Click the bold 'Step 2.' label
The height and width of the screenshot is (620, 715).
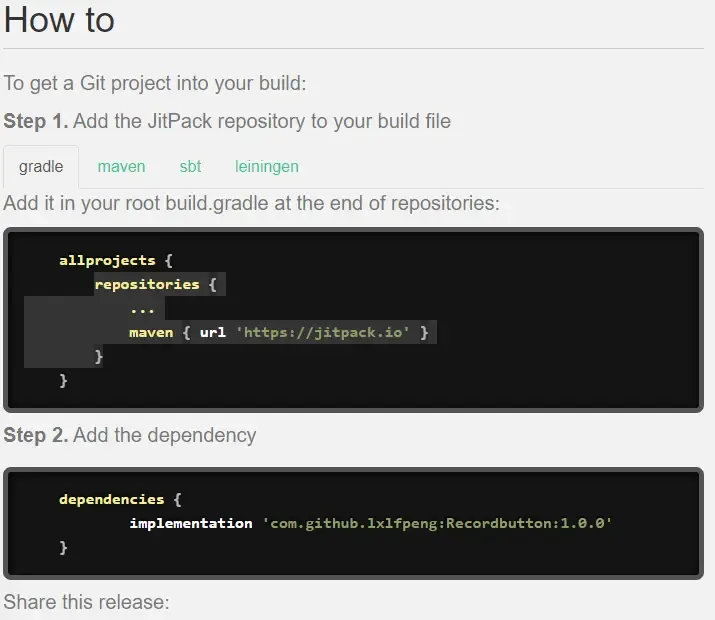pyautogui.click(x=36, y=435)
